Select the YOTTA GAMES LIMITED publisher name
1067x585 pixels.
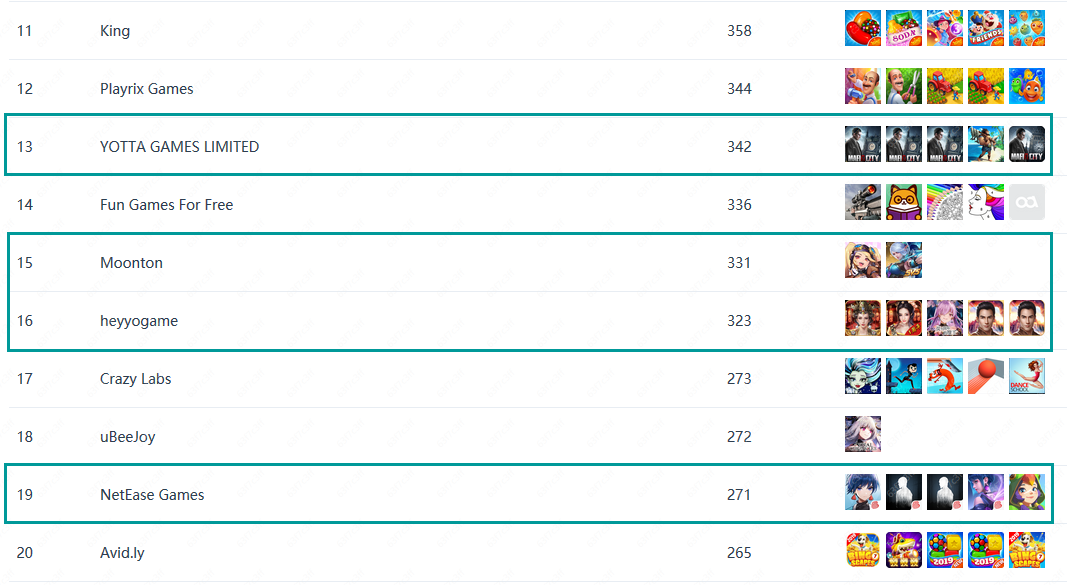180,147
